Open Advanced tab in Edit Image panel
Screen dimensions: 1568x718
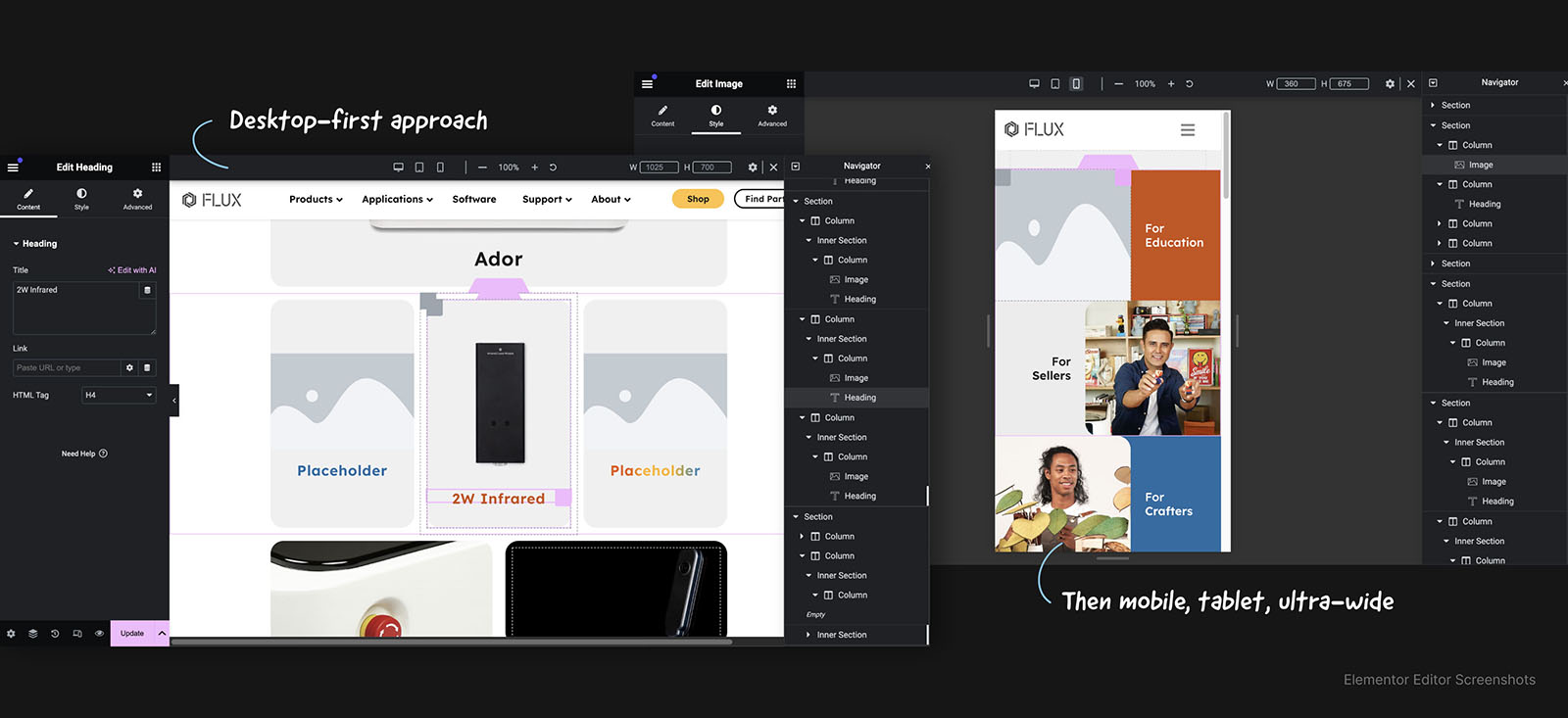[x=772, y=116]
